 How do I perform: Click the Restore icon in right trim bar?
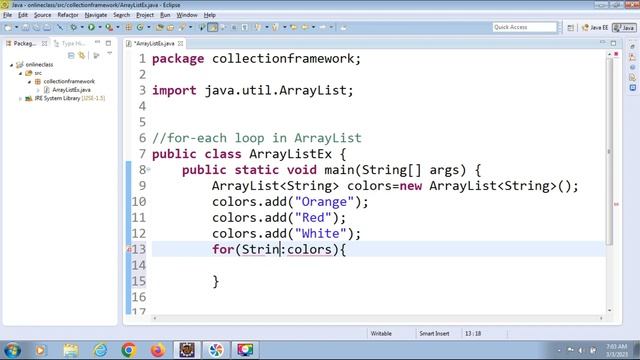pos(632,47)
